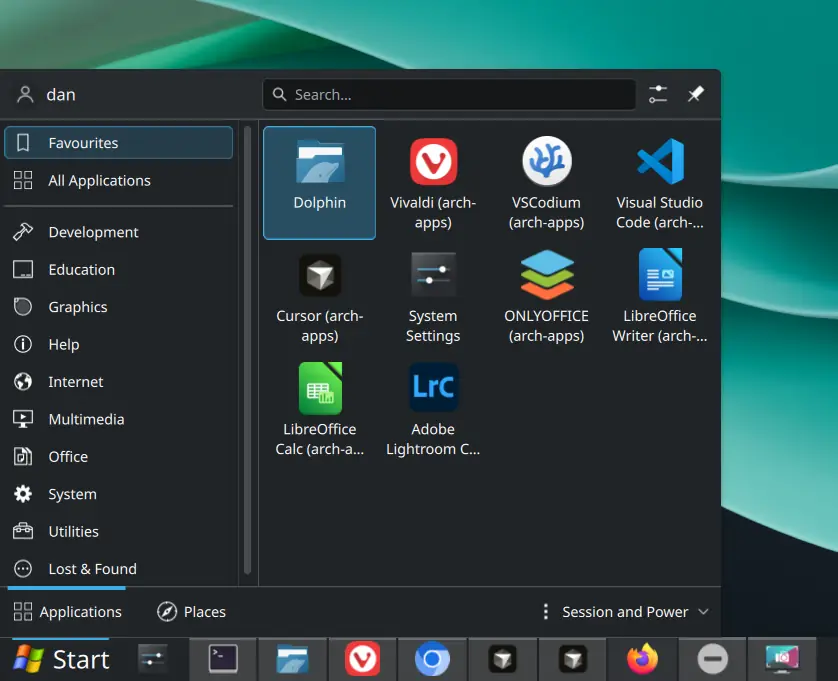This screenshot has height=681, width=838.
Task: Toggle the pin to keep launcher open
Action: pyautogui.click(x=696, y=94)
